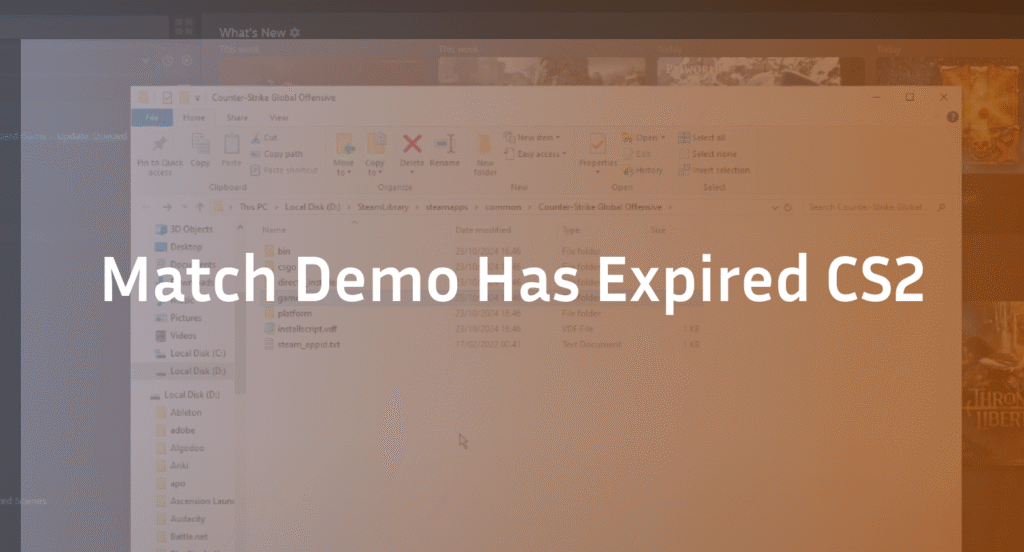Screen dimensions: 1024x552
Task: Click SteamLibrary in the breadcrumb
Action: coord(383,207)
